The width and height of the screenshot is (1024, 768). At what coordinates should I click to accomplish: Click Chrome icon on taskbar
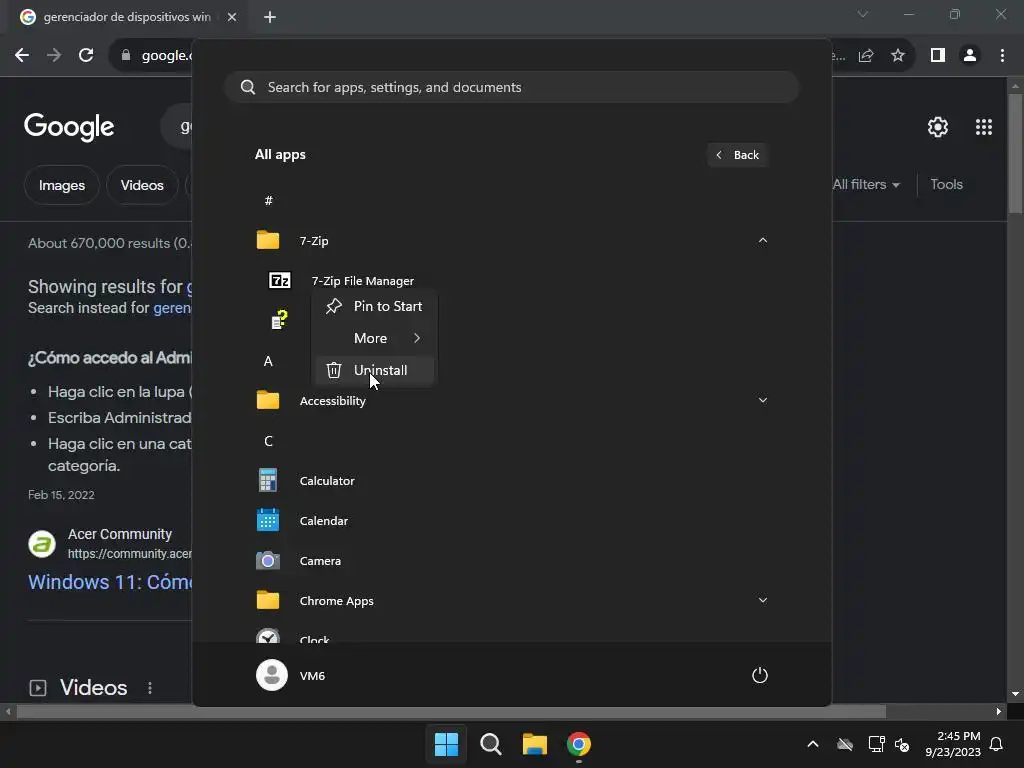(579, 744)
